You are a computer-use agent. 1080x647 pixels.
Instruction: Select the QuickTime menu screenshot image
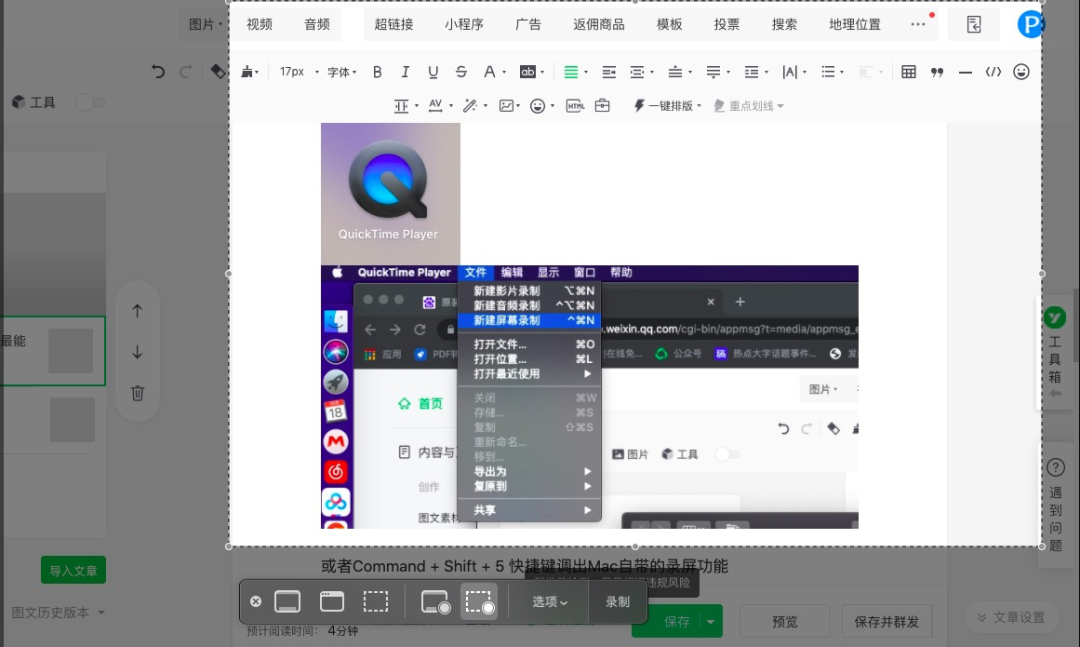pos(590,397)
